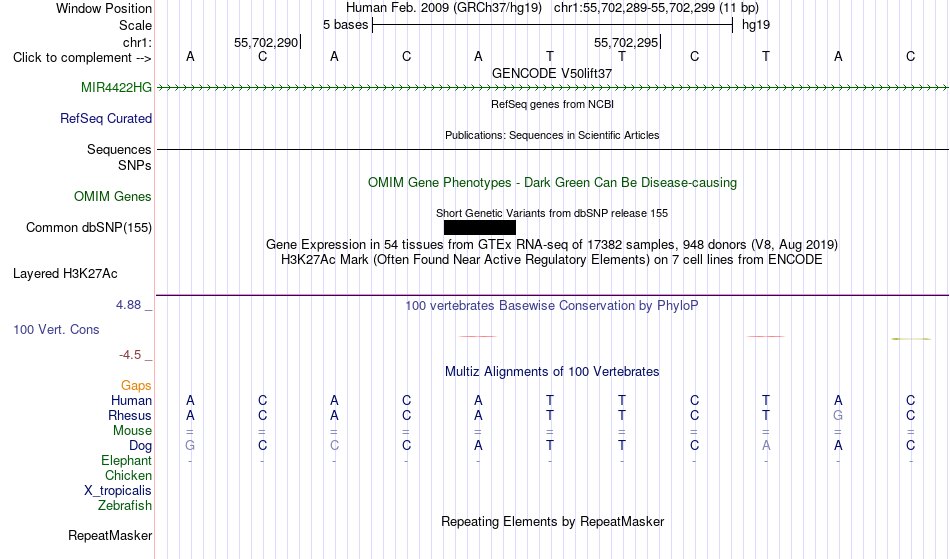Viewport: 950px width, 559px height.
Task: Click the chr1:55,702,289-55,702,299 position text
Action: click(x=656, y=8)
